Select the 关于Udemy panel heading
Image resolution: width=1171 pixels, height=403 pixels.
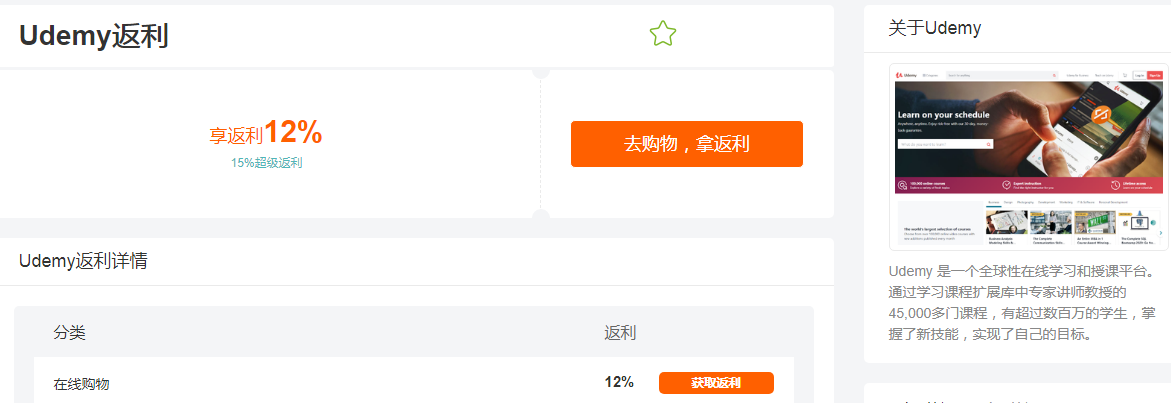tap(934, 28)
